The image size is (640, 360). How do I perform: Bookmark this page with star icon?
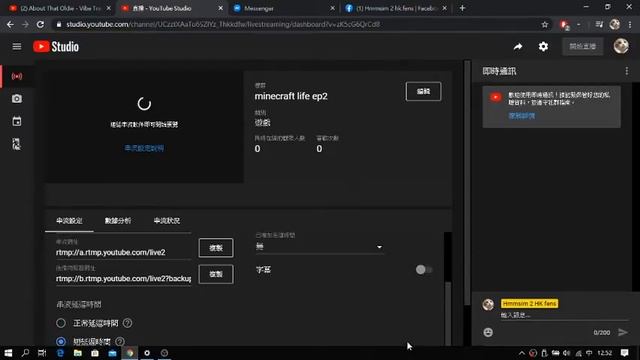(x=544, y=24)
